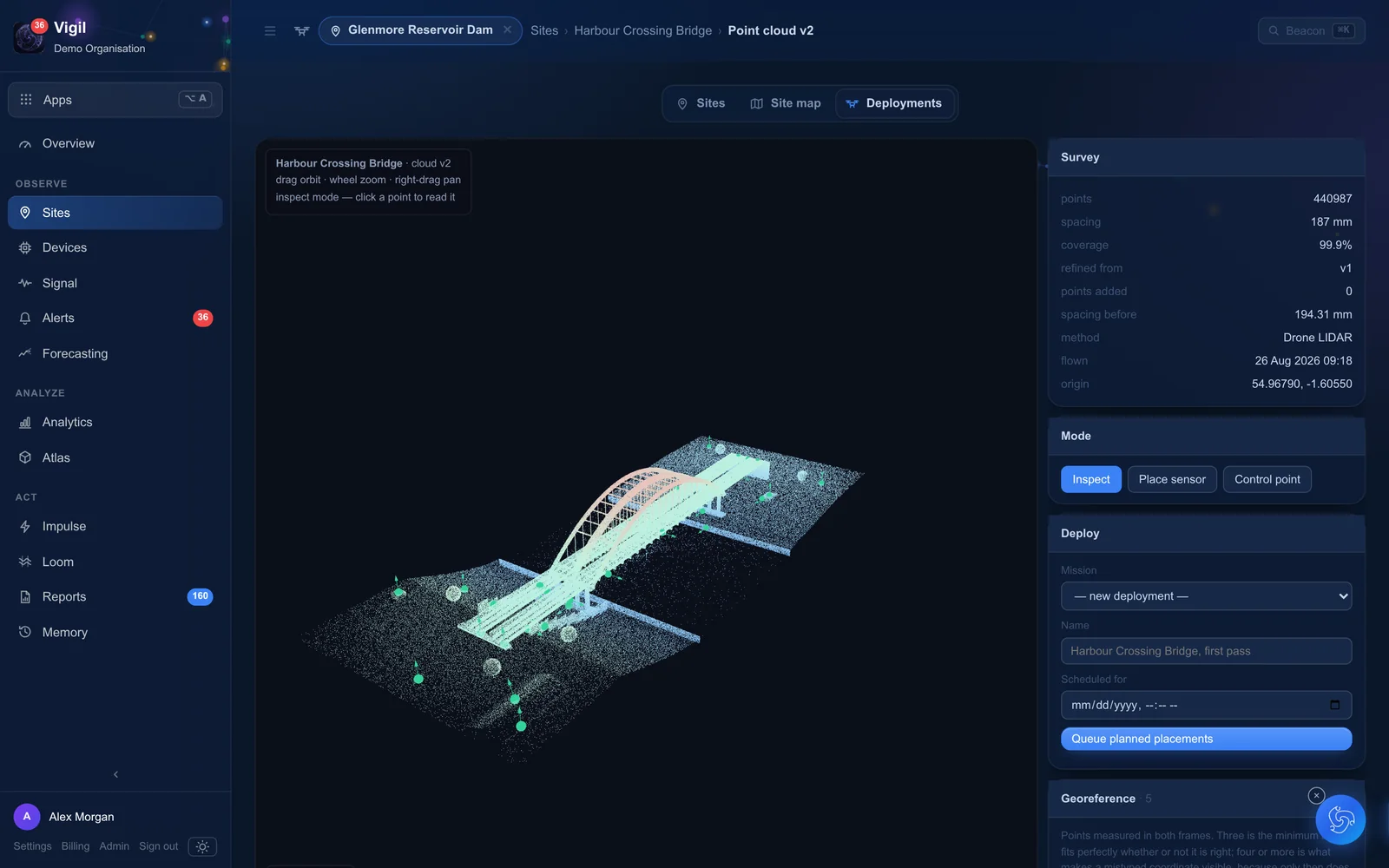Open the Analytics section
Viewport: 1389px width, 868px height.
[115, 422]
